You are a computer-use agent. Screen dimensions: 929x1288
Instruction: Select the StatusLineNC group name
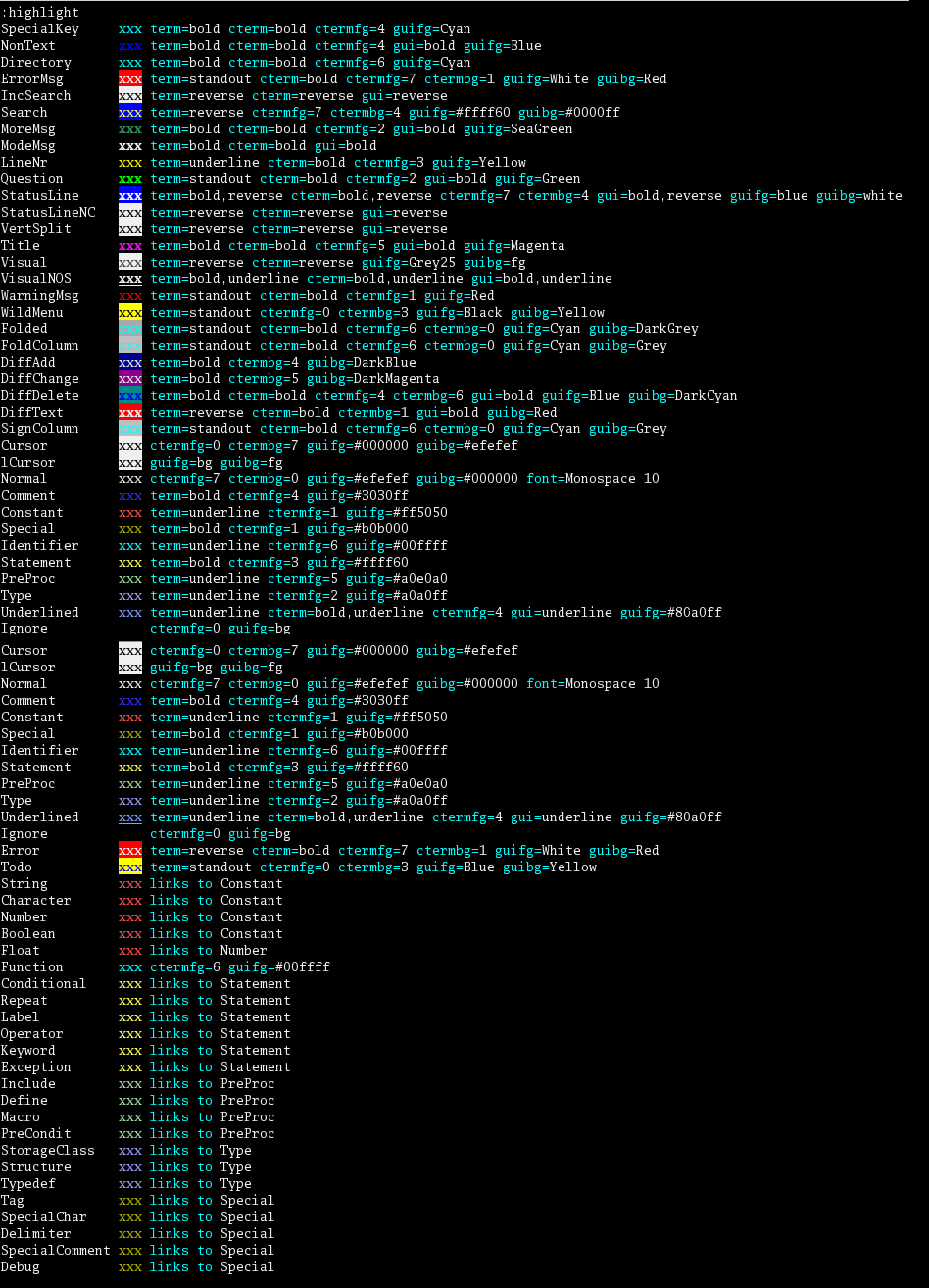(48, 213)
